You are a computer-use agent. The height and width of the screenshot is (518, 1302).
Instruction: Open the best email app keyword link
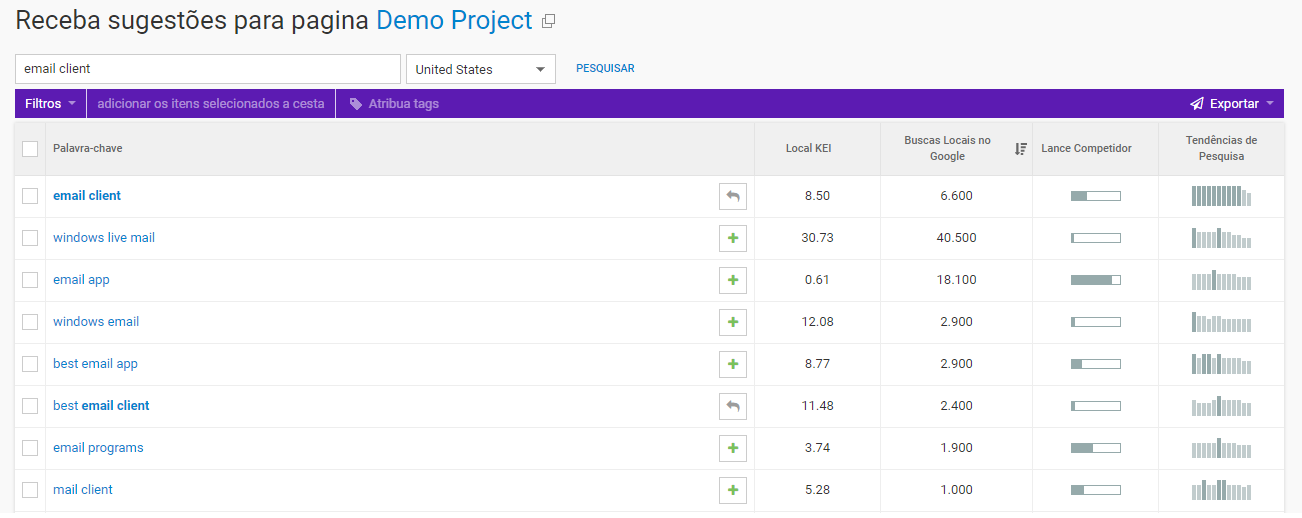tap(95, 364)
